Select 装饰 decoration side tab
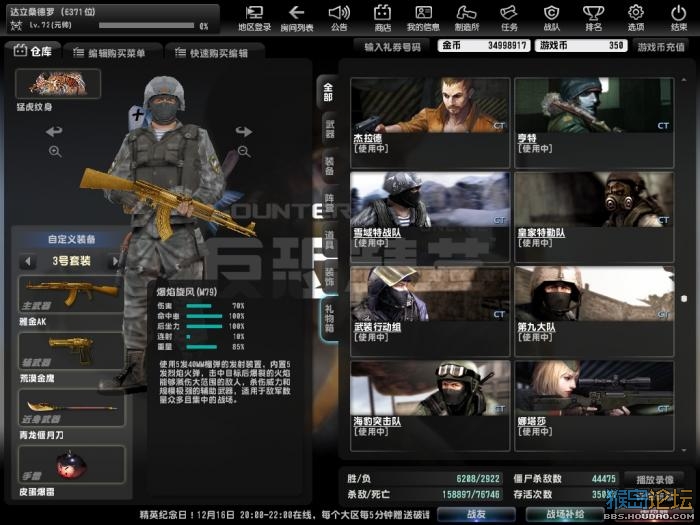700x525 pixels. coord(329,275)
